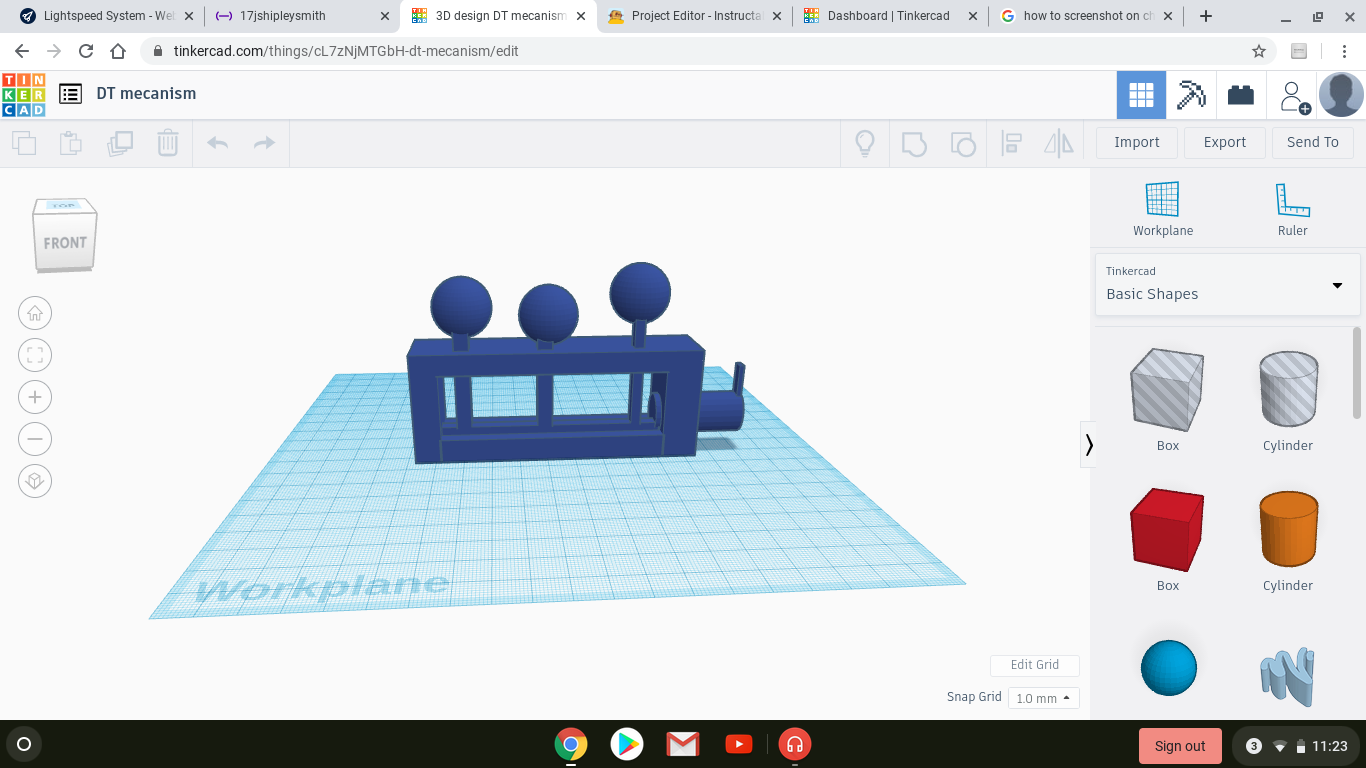The image size is (1366, 768).
Task: Click the Paste toolbar icon
Action: coord(71,143)
